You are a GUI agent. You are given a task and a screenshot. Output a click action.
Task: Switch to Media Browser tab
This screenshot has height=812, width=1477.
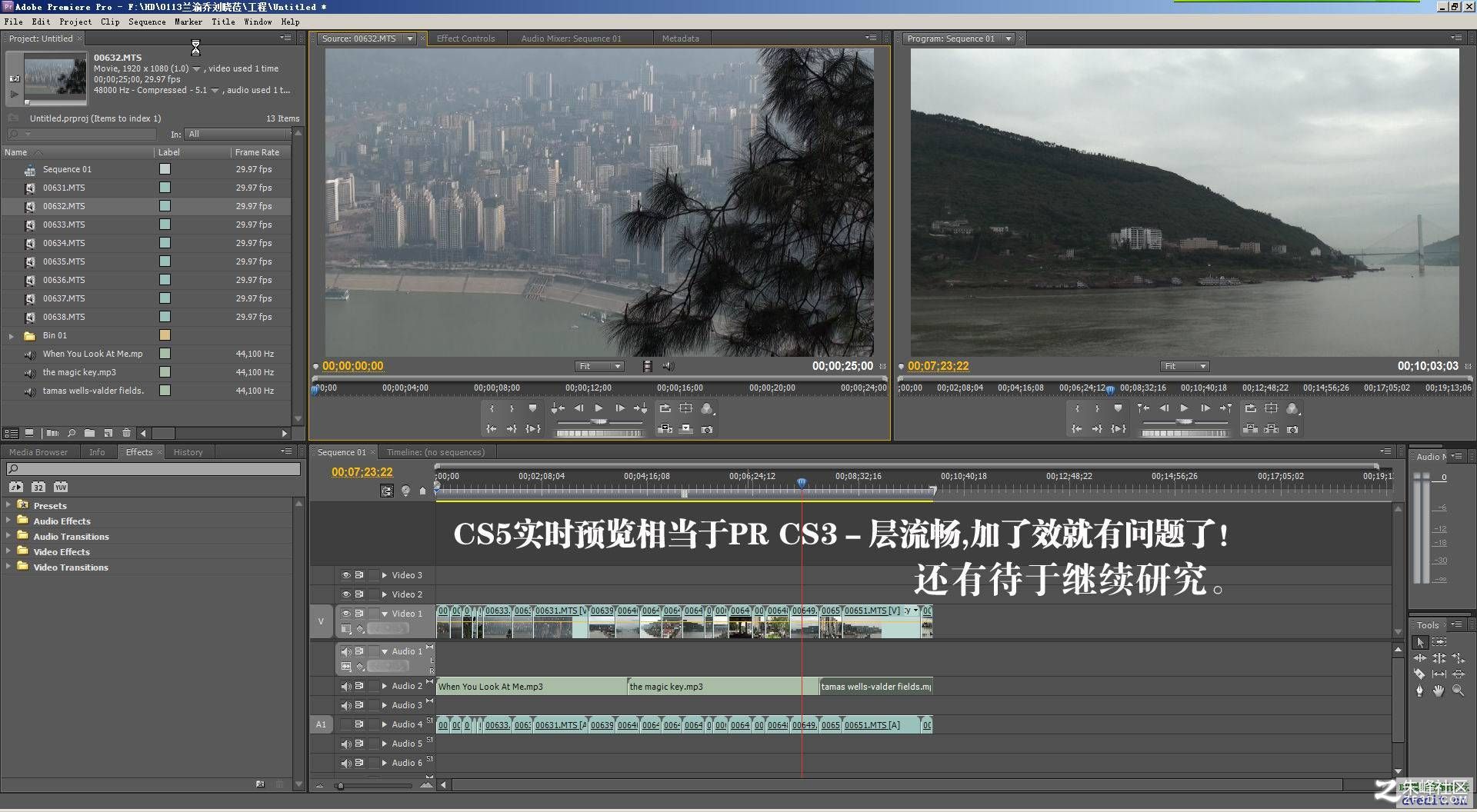[x=38, y=452]
